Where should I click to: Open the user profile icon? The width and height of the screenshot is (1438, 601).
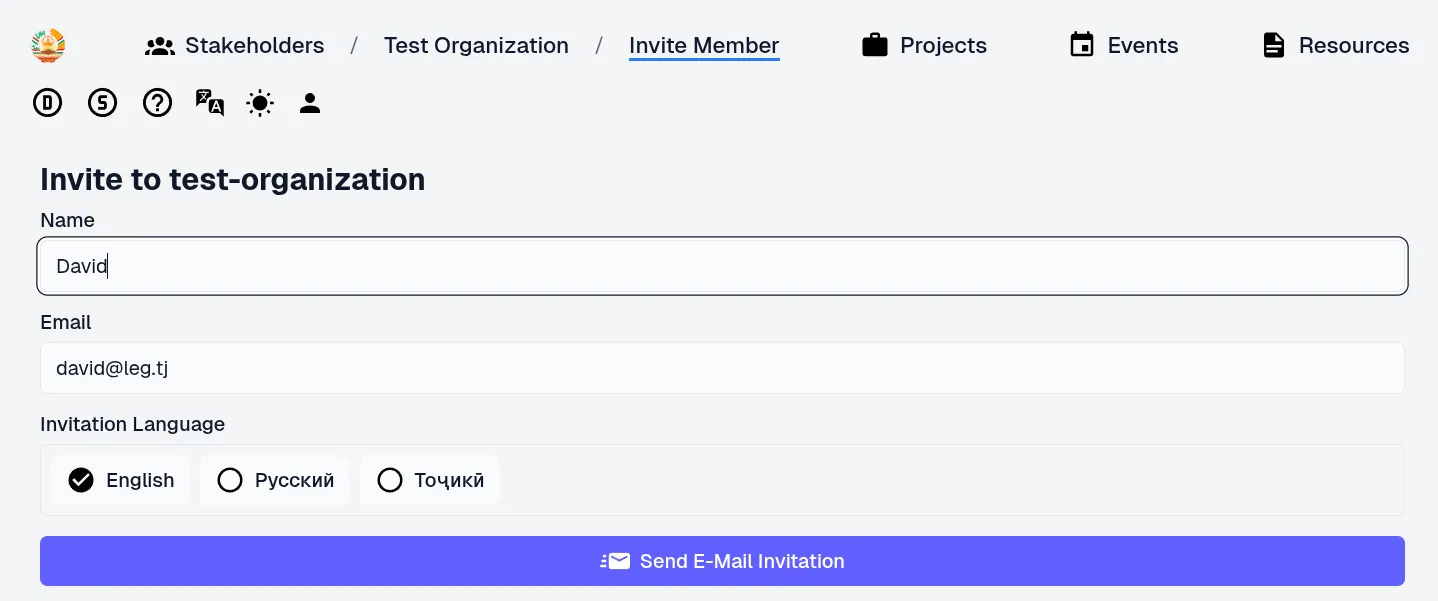(310, 103)
